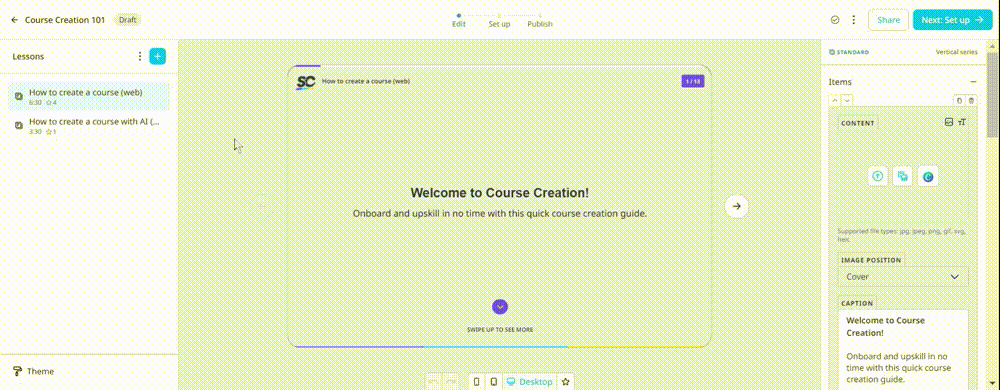The width and height of the screenshot is (1000, 390).
Task: Collapse the Items section
Action: point(973,82)
